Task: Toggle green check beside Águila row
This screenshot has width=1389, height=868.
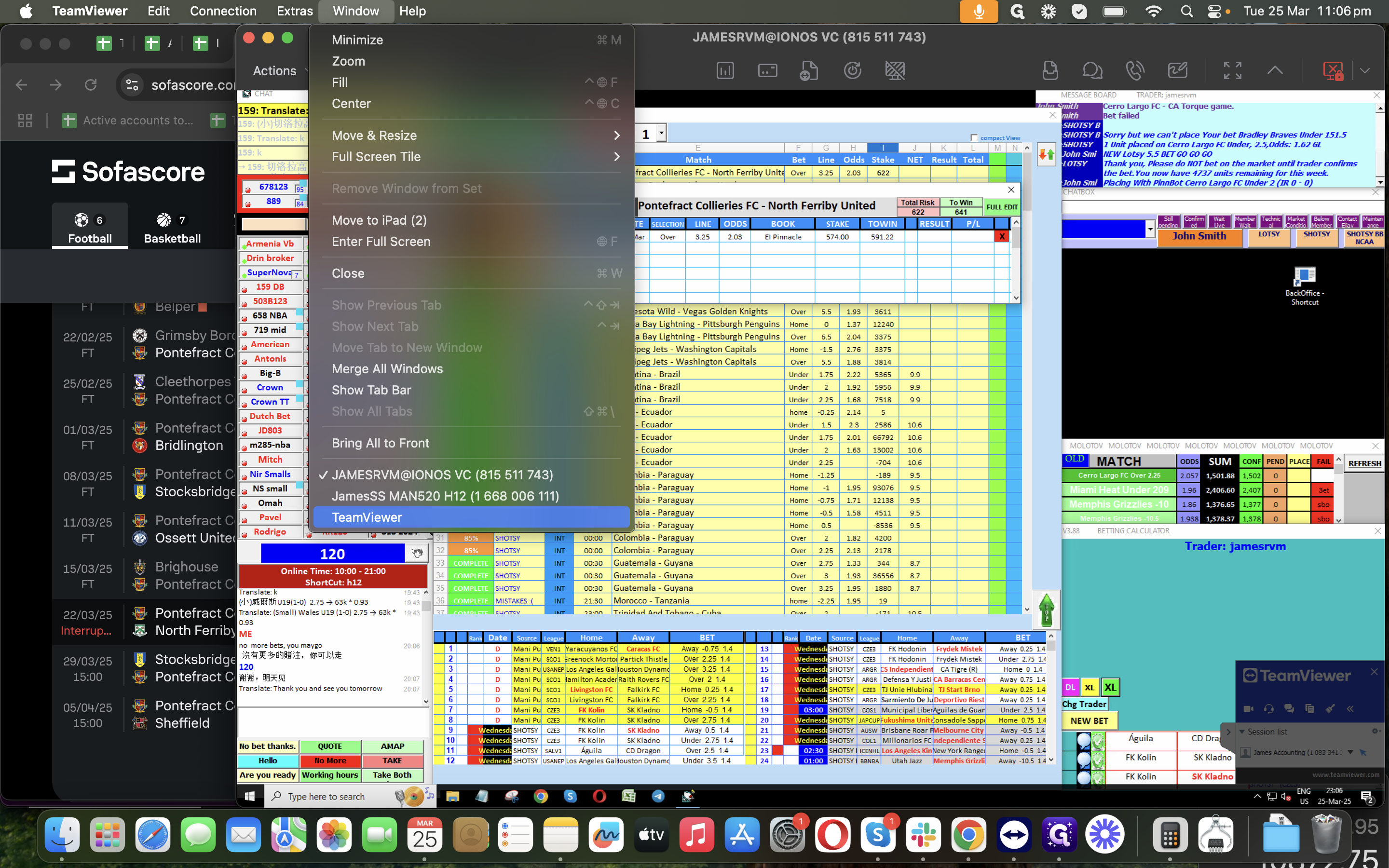Action: point(1097,740)
